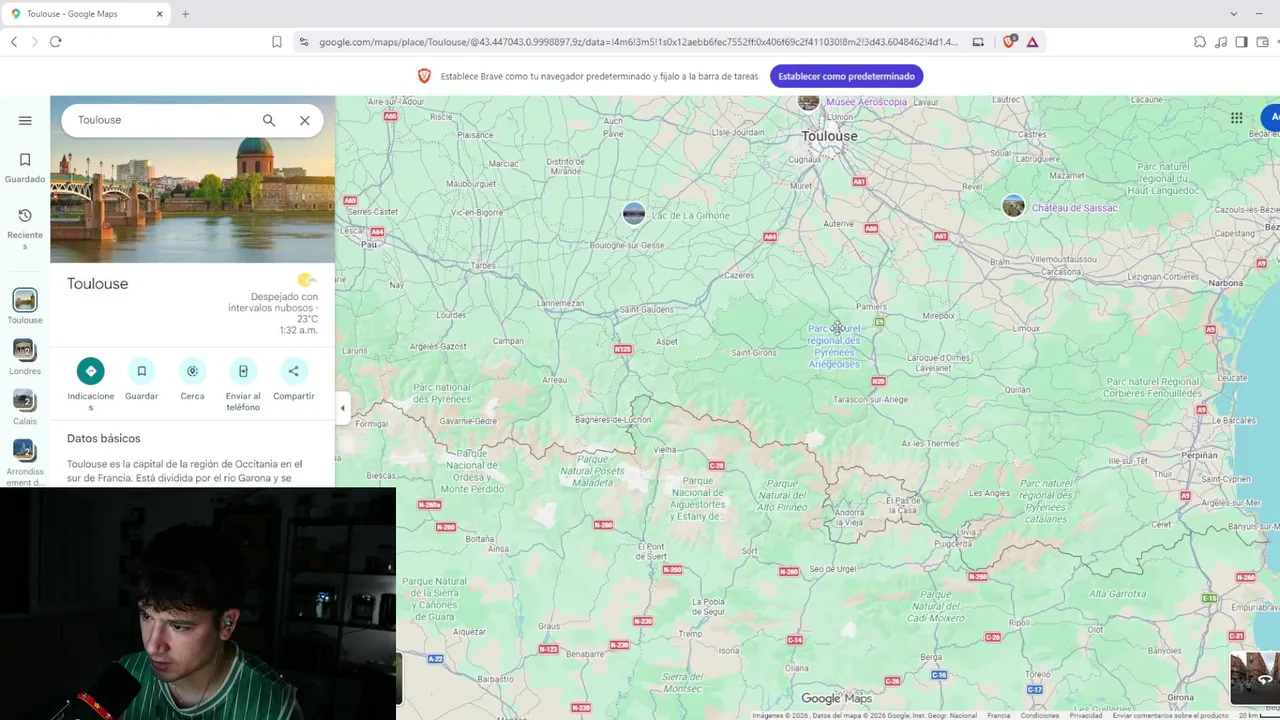Open the Guardado saved places panel

pyautogui.click(x=25, y=168)
